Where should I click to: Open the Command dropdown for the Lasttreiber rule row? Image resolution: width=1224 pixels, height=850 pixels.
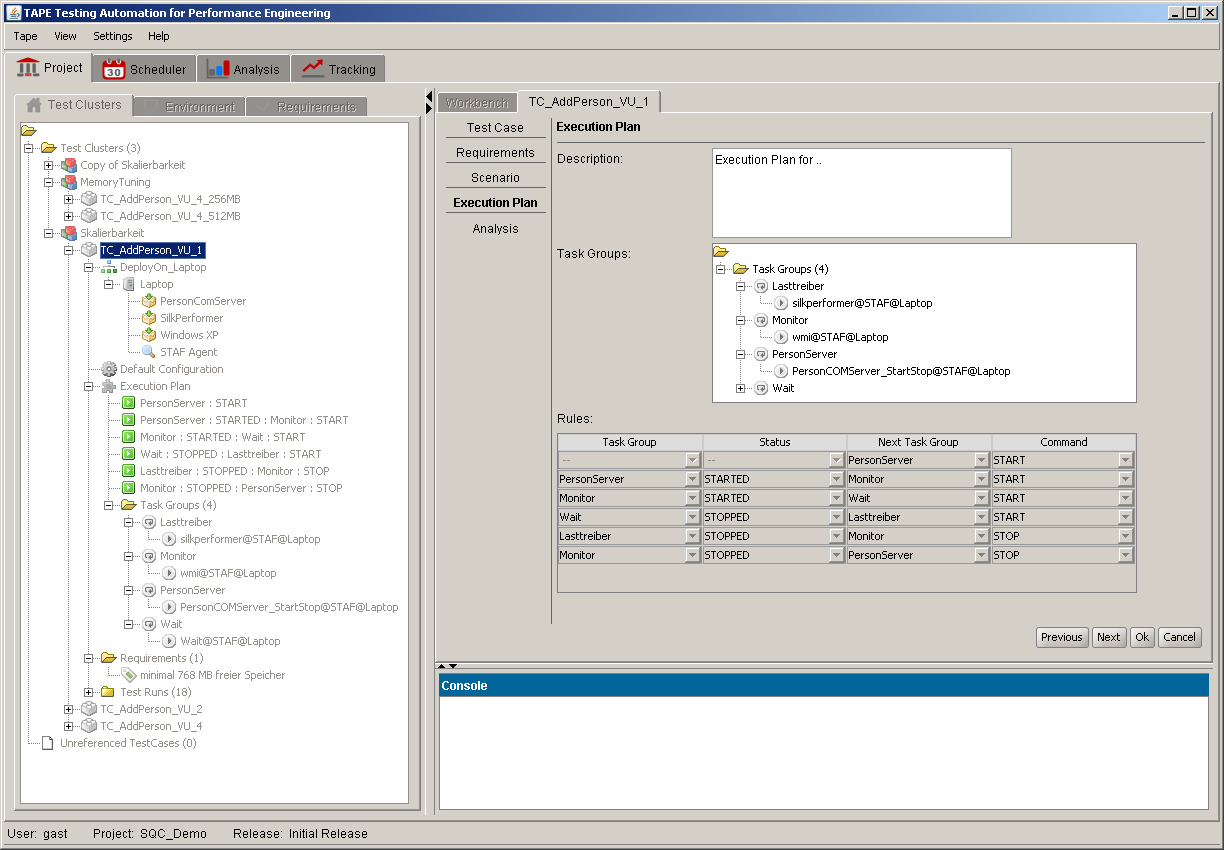(x=1126, y=536)
